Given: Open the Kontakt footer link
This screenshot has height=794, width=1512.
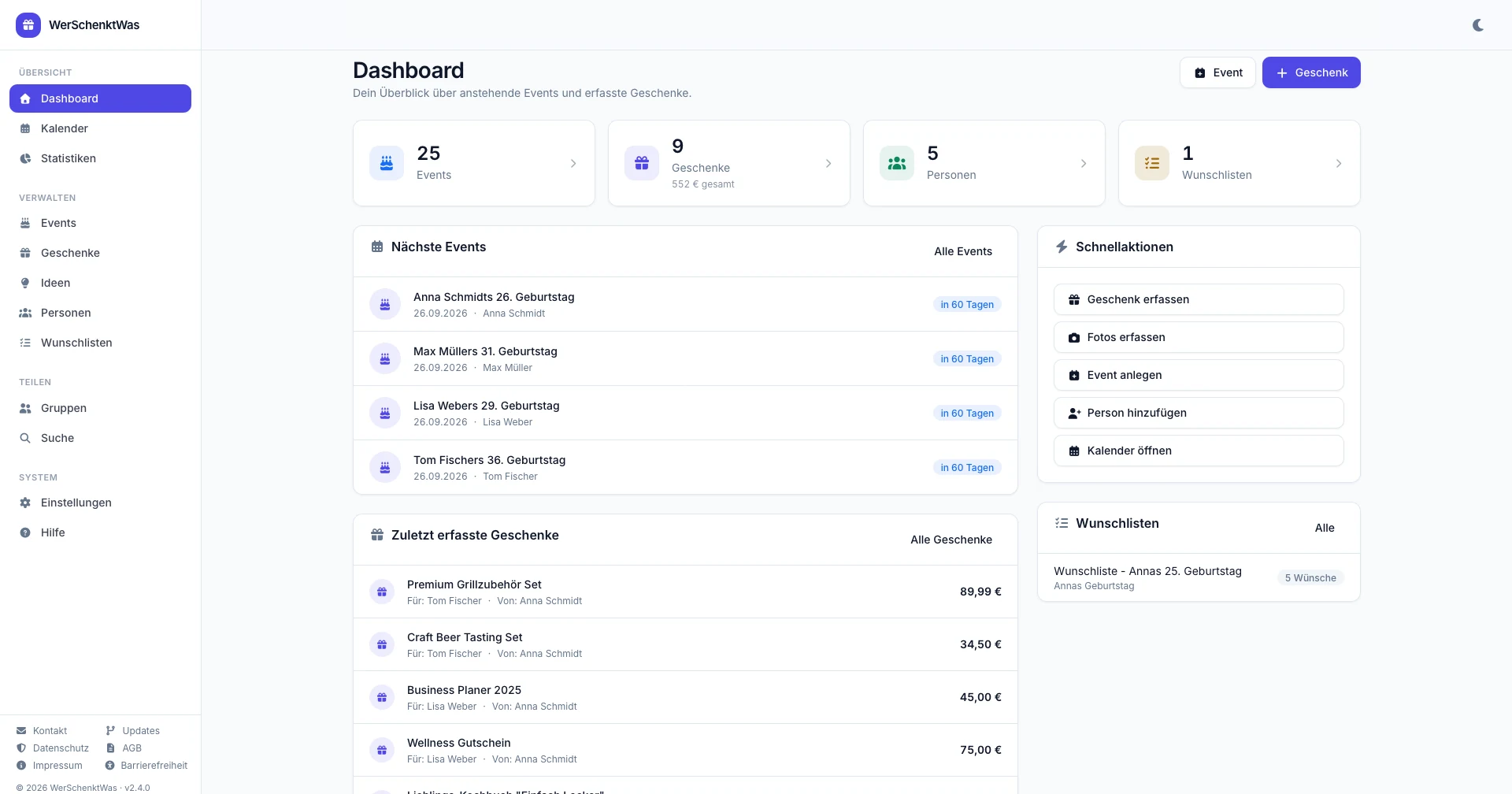Looking at the screenshot, I should [42, 731].
